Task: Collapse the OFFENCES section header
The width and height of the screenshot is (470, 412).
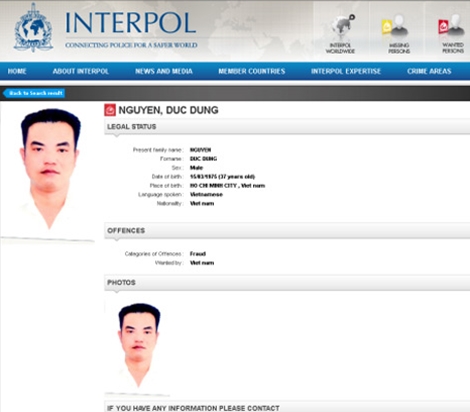Action: click(x=287, y=231)
